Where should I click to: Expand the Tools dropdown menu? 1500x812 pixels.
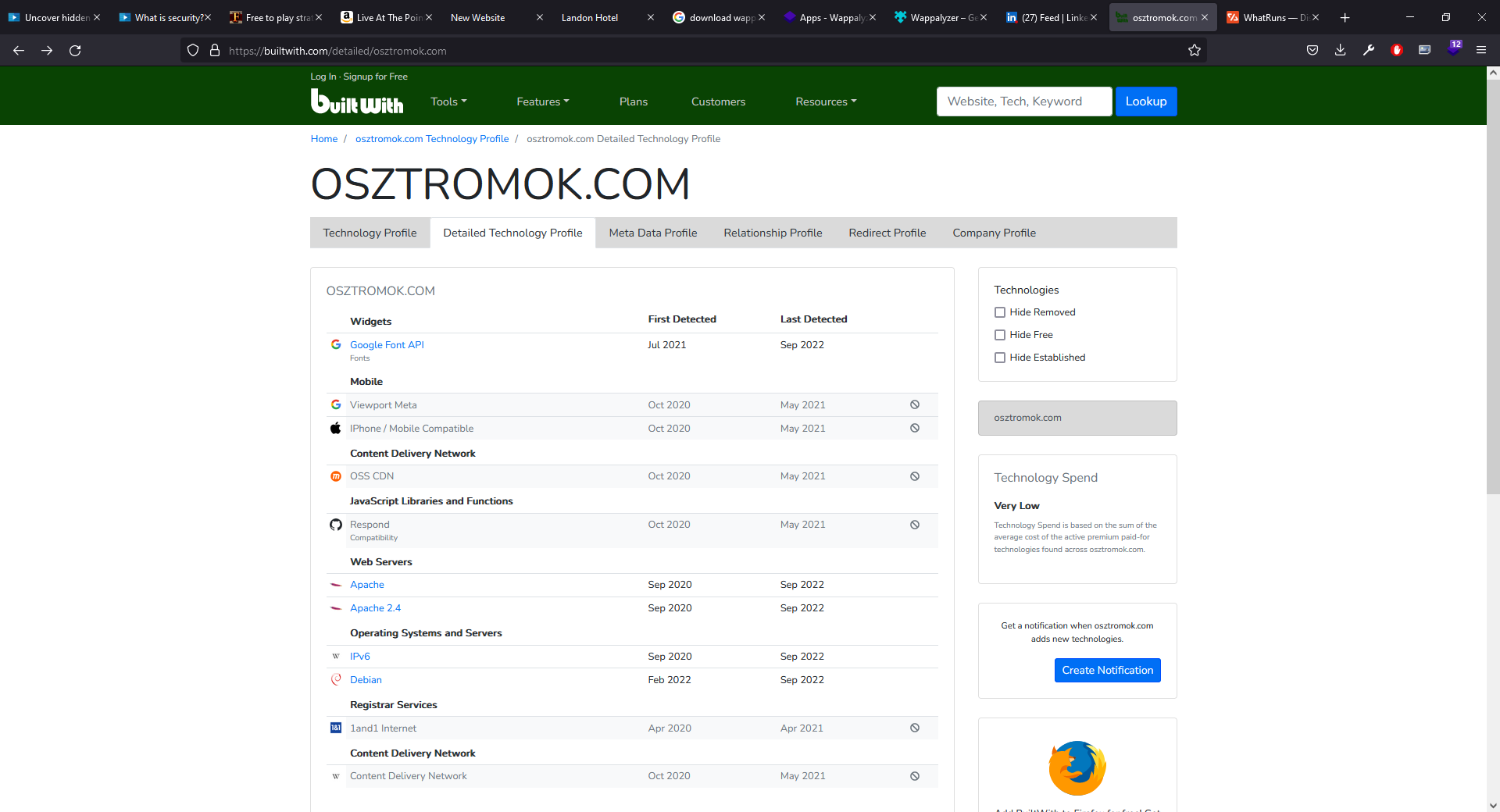(448, 101)
